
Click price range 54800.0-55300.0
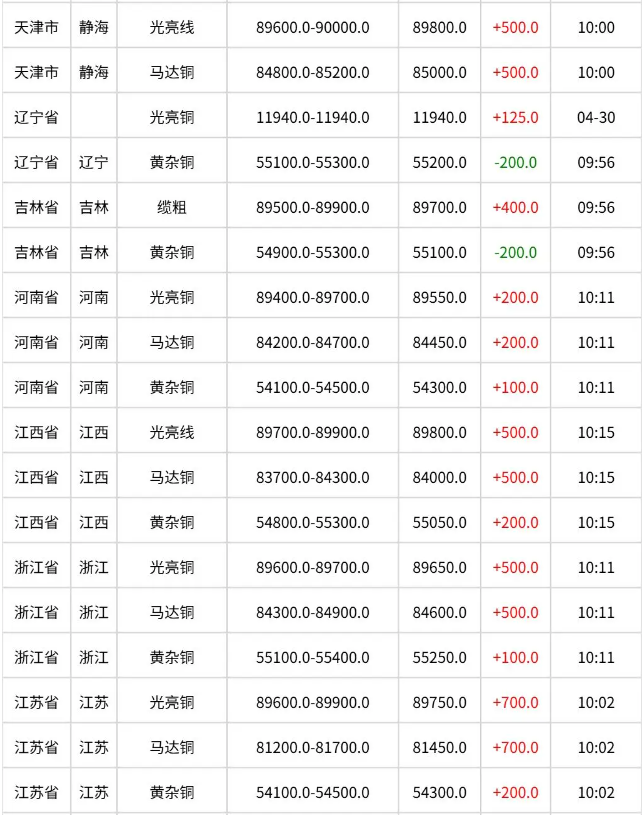(x=312, y=522)
